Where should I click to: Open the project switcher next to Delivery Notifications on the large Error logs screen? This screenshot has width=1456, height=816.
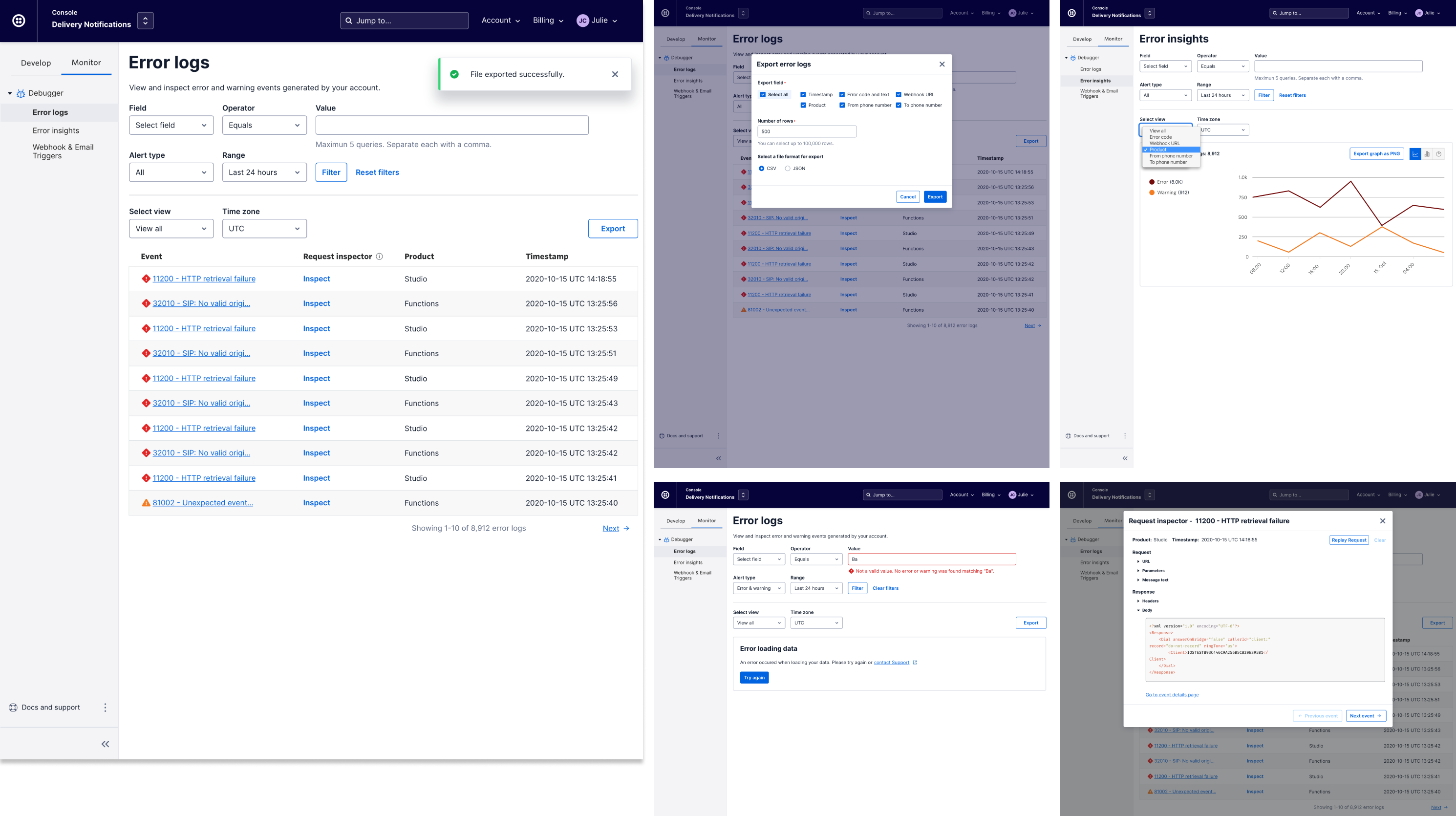[x=145, y=21]
